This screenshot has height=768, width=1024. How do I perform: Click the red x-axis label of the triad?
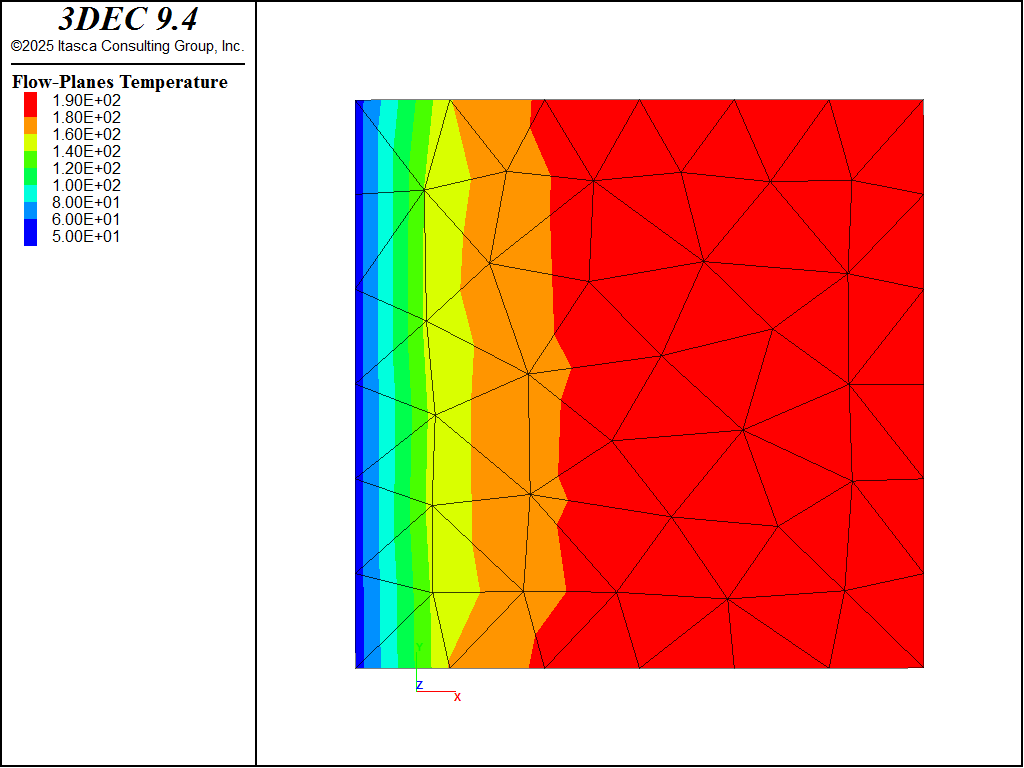click(x=457, y=697)
